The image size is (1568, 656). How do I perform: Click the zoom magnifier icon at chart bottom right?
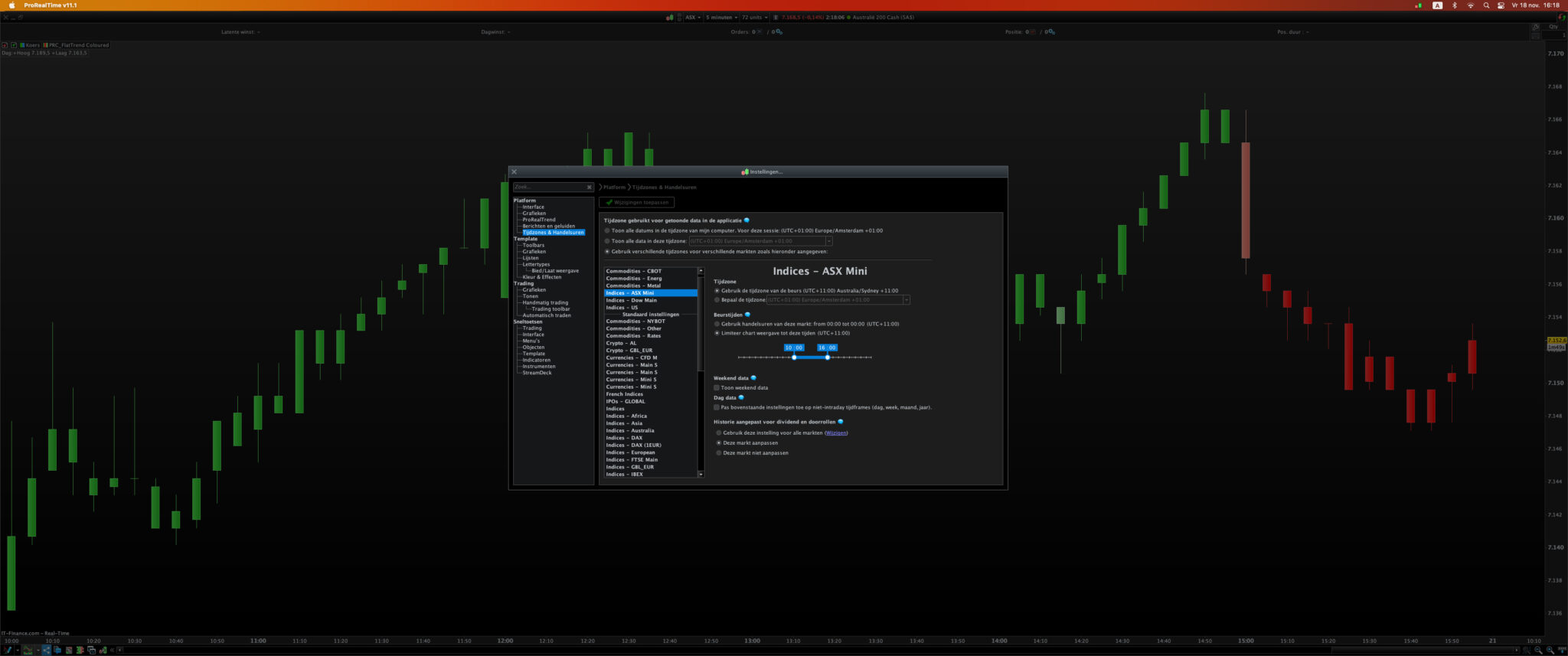click(1550, 650)
